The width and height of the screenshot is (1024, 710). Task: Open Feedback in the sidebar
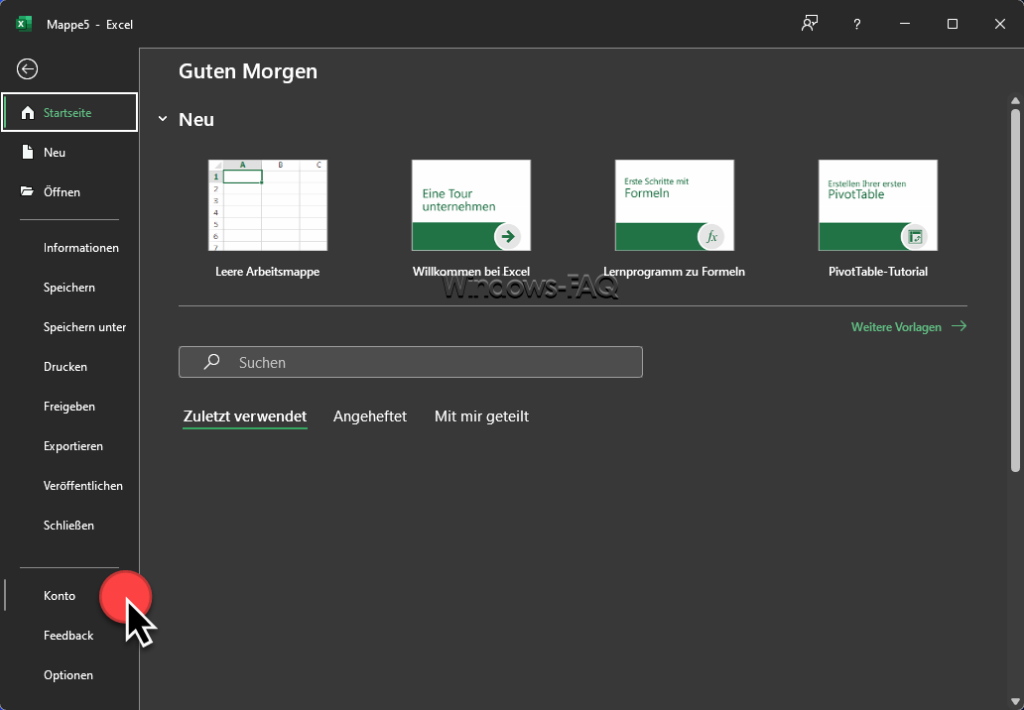pos(69,636)
